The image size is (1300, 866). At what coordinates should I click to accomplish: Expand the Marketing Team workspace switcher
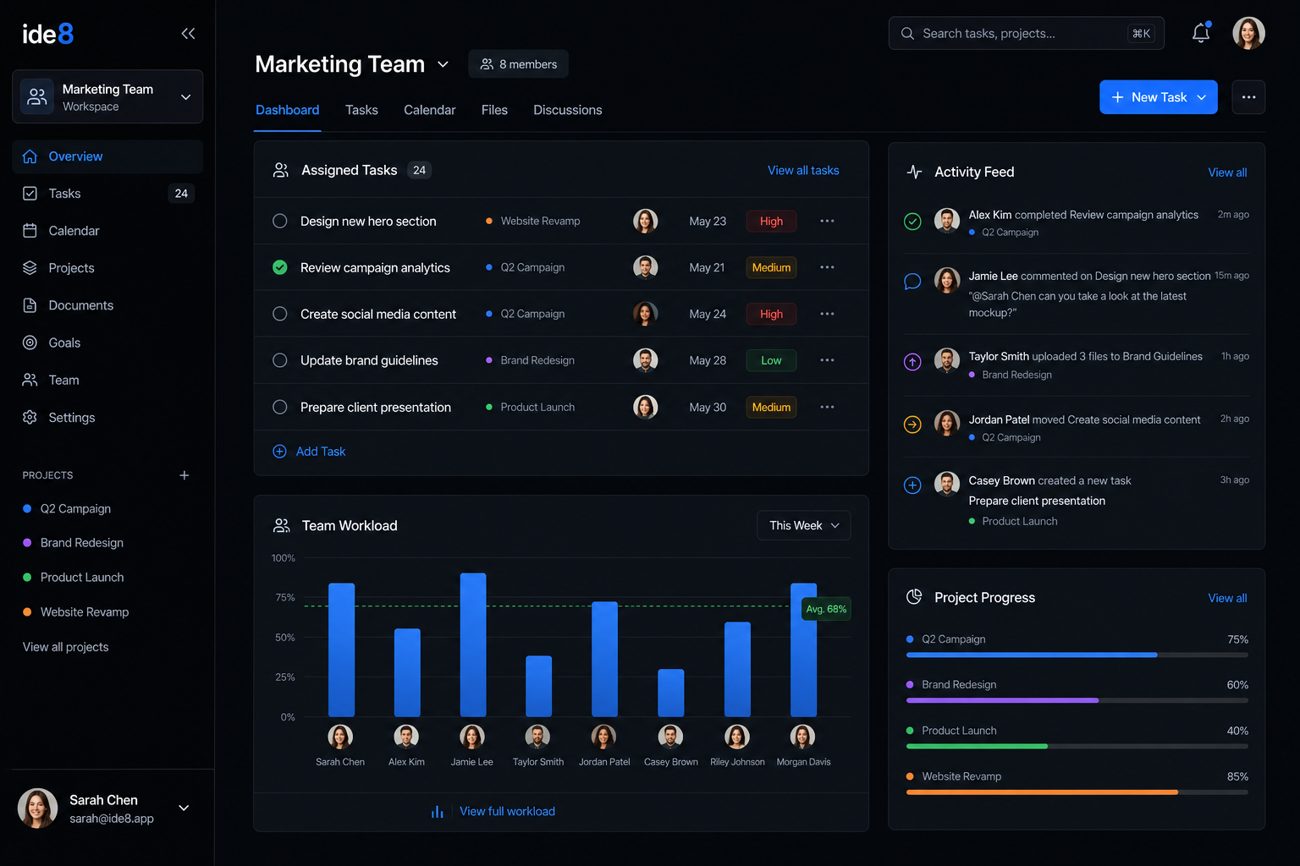pyautogui.click(x=185, y=97)
